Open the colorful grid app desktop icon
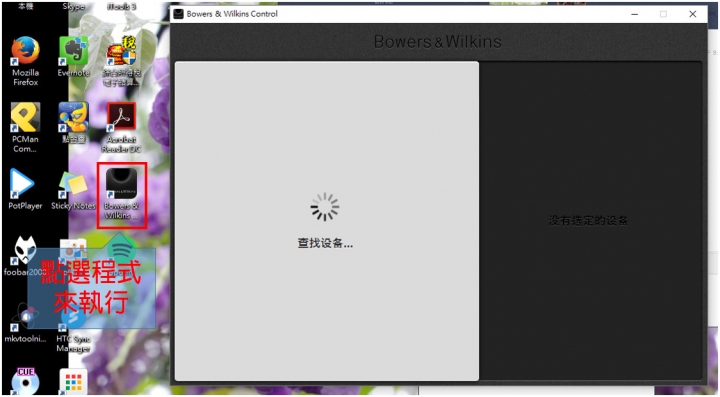The height and width of the screenshot is (397, 720). point(73,382)
